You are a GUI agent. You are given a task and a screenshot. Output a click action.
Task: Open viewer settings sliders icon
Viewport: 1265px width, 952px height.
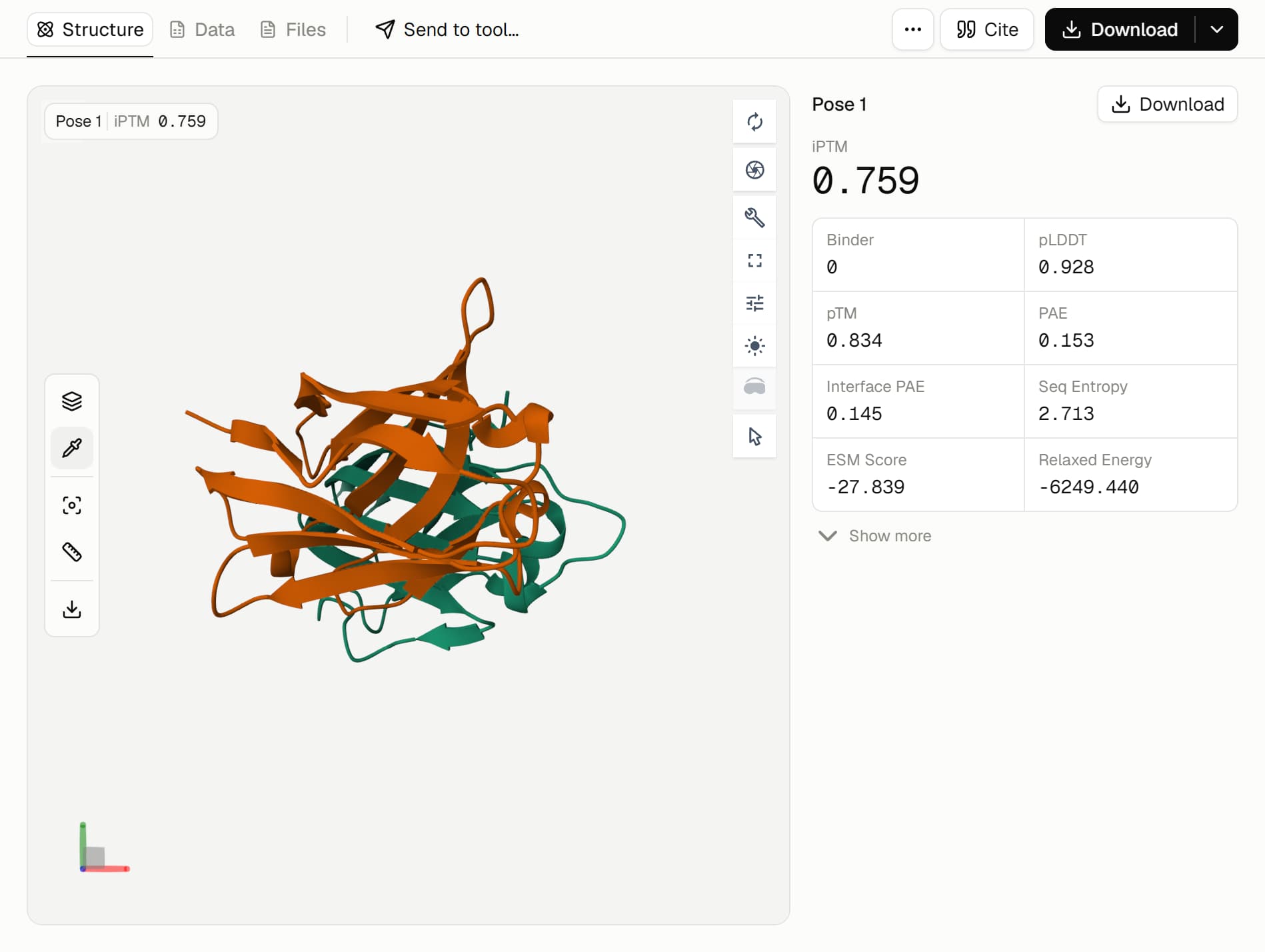[x=754, y=303]
